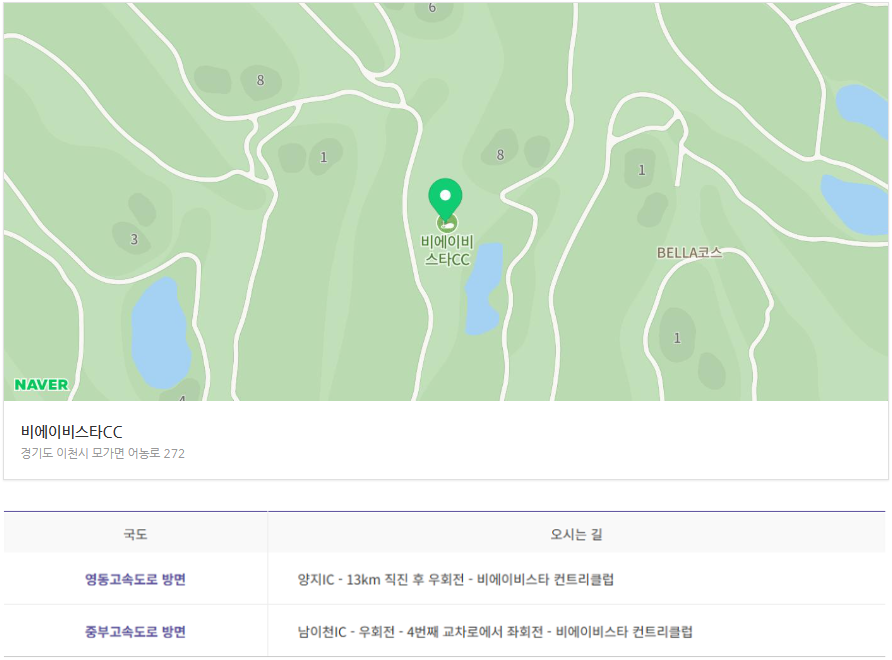Click the blue pond beside the location pin

485,287
